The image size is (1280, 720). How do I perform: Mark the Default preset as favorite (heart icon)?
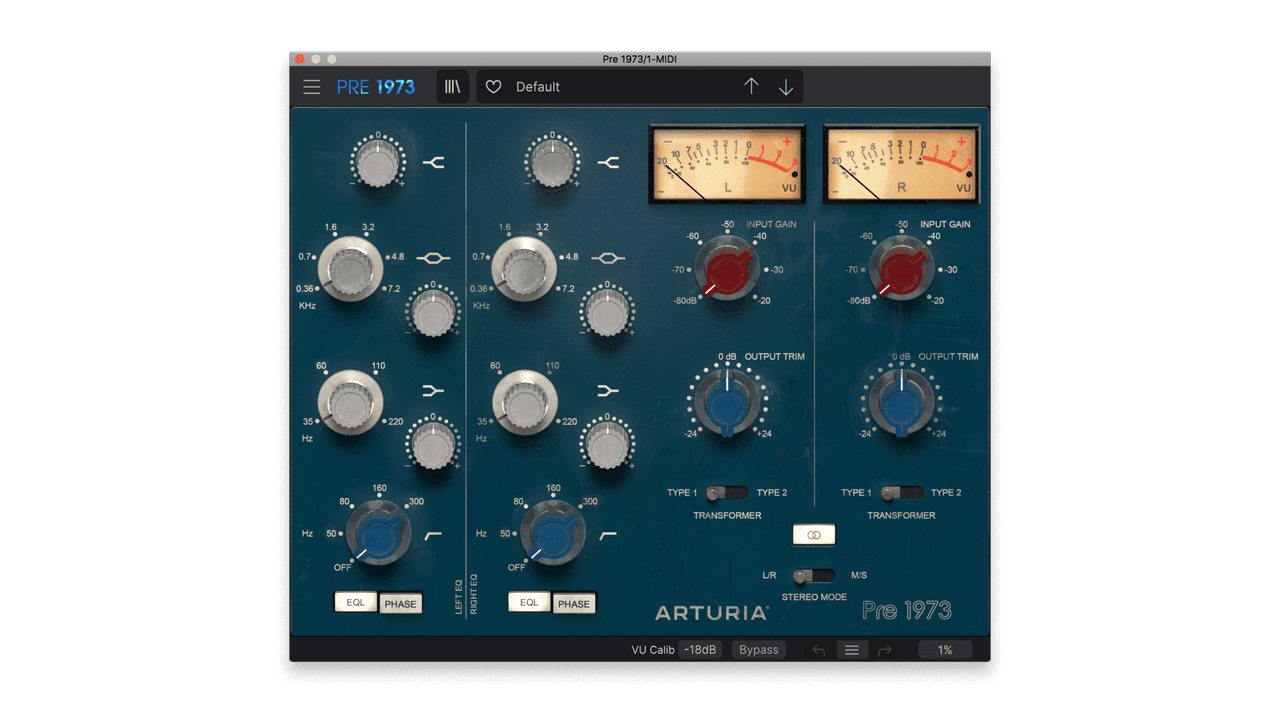click(492, 86)
